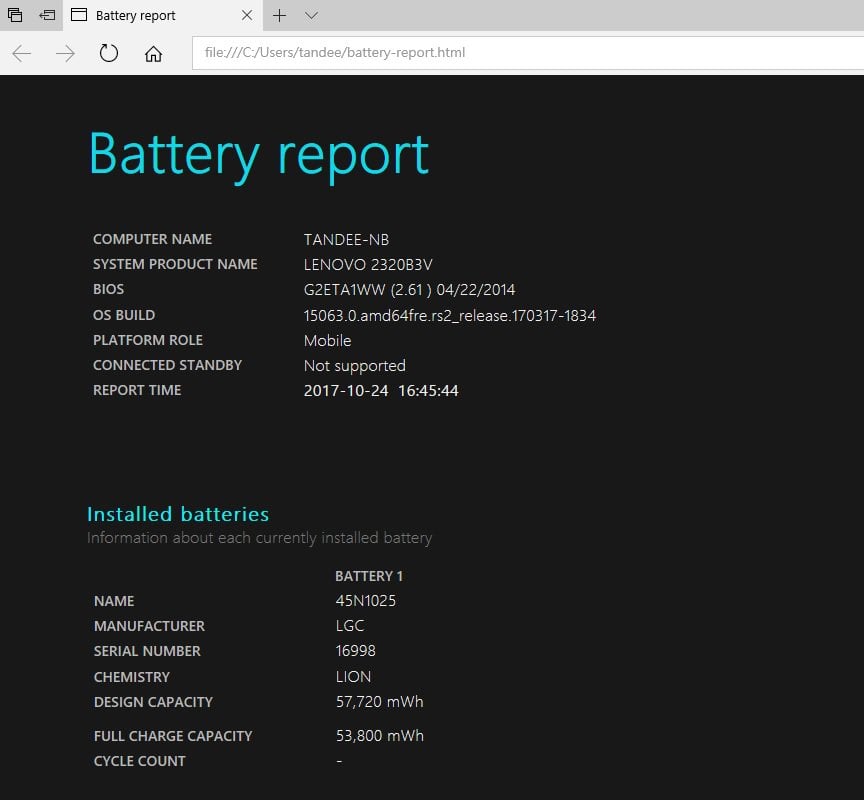Show tab previews chevron
Viewport: 864px width, 800px height.
click(x=311, y=15)
